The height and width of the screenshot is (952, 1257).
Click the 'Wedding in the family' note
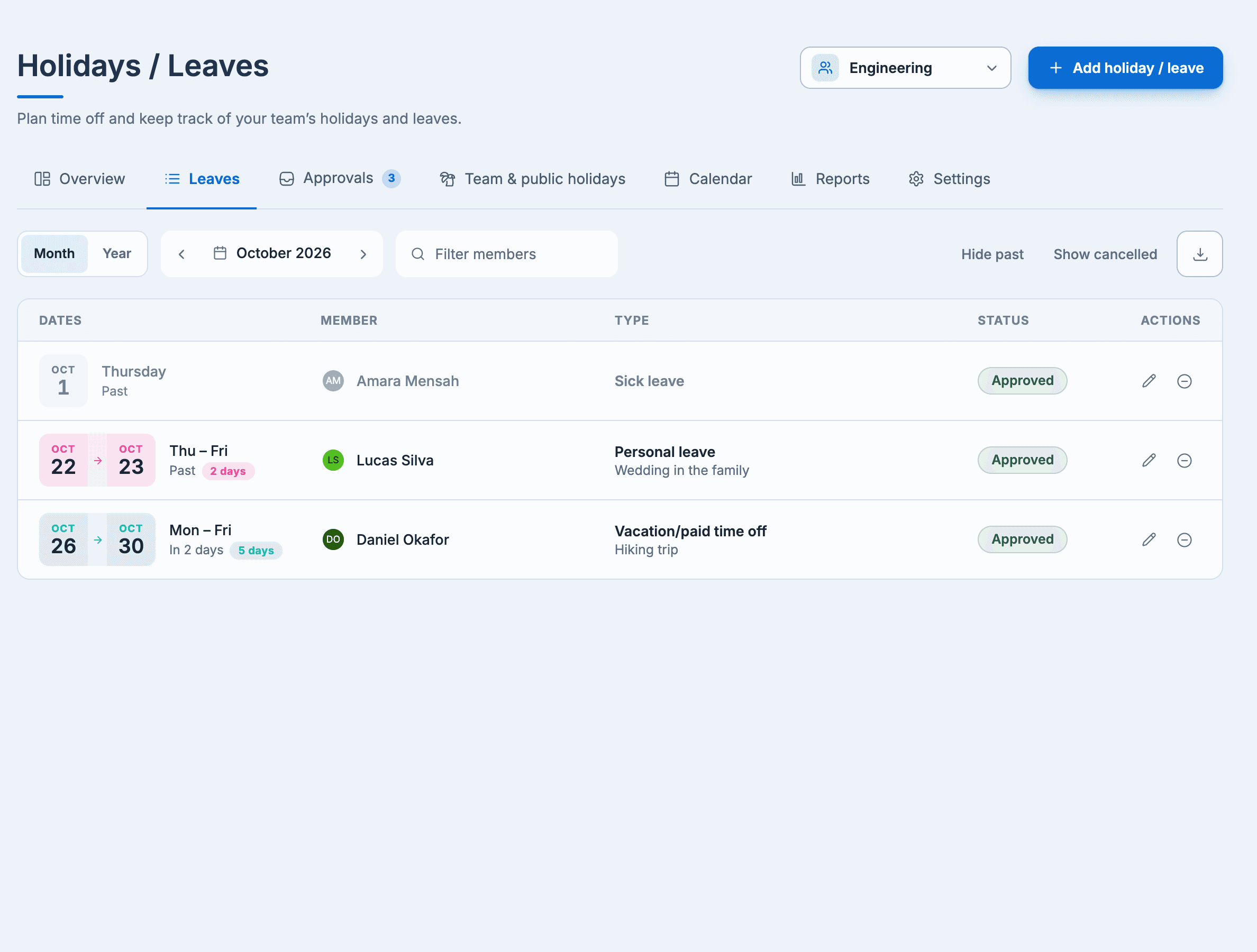[x=681, y=470]
